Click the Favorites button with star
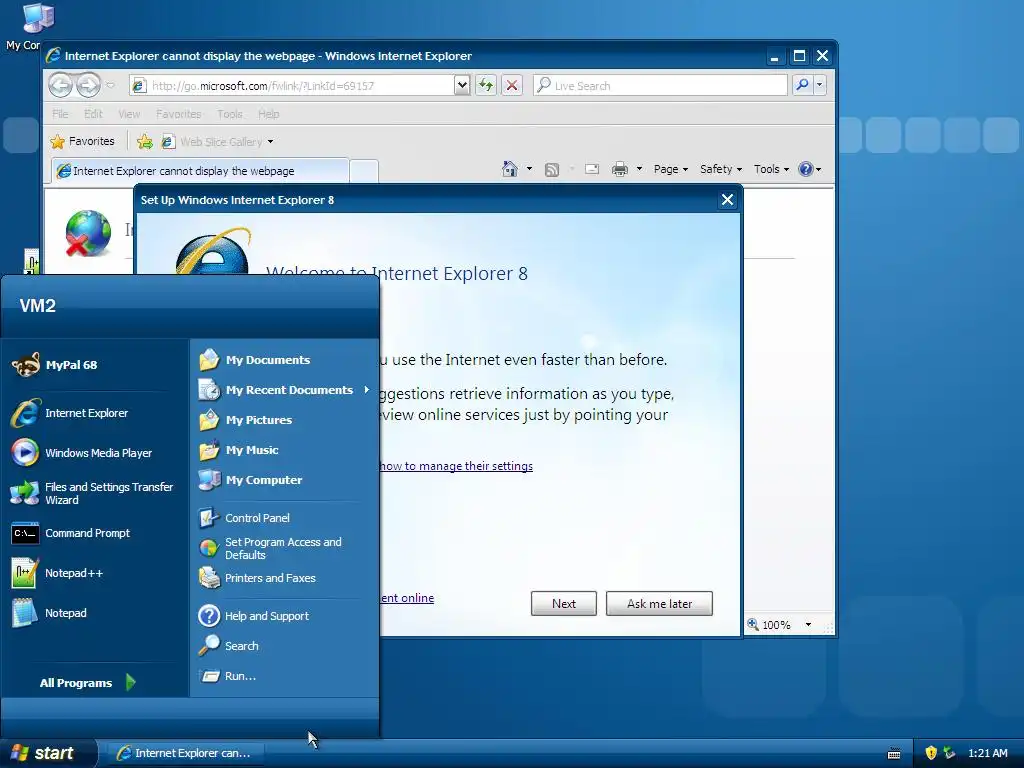The image size is (1024, 768). (x=82, y=141)
